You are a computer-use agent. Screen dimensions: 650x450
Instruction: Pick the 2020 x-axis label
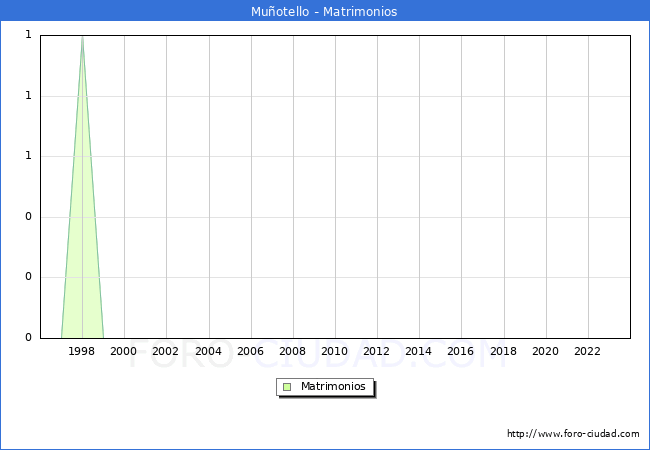(x=545, y=352)
